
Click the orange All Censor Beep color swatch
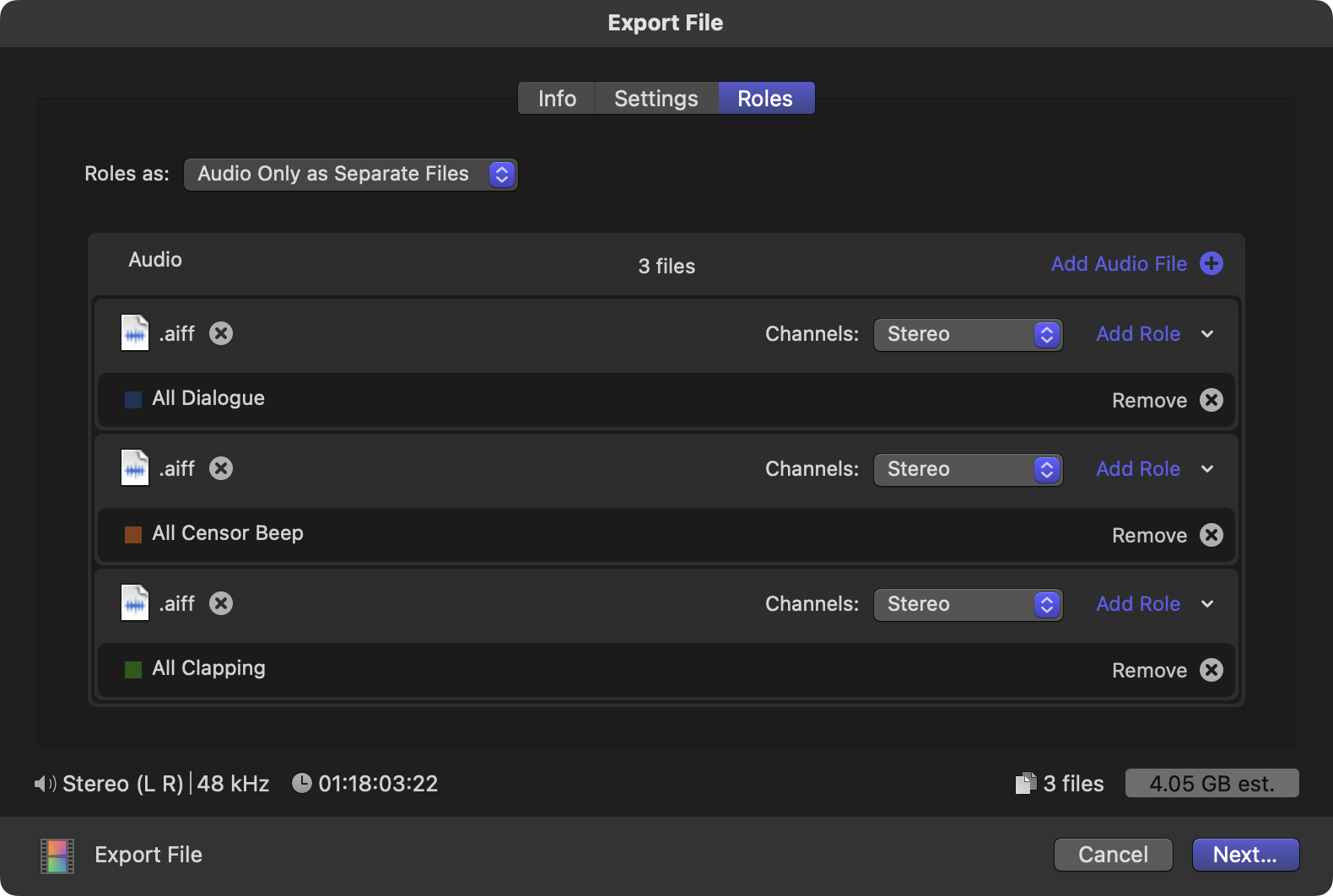click(133, 534)
